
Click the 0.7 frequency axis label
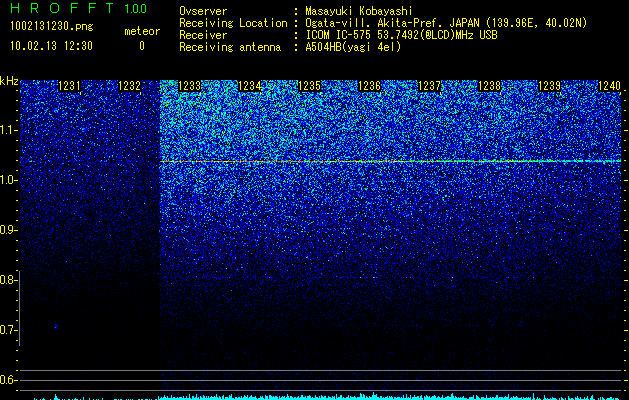8,330
